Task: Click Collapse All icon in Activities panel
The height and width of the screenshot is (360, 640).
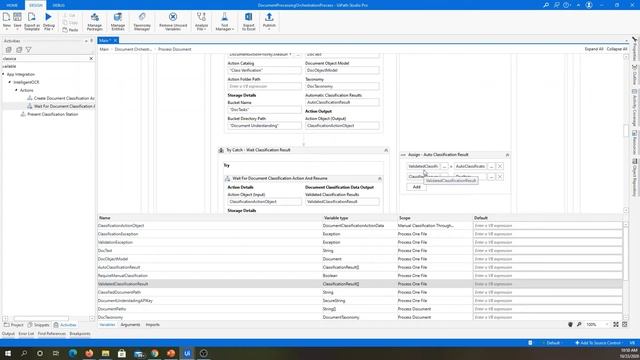Action: (19, 50)
